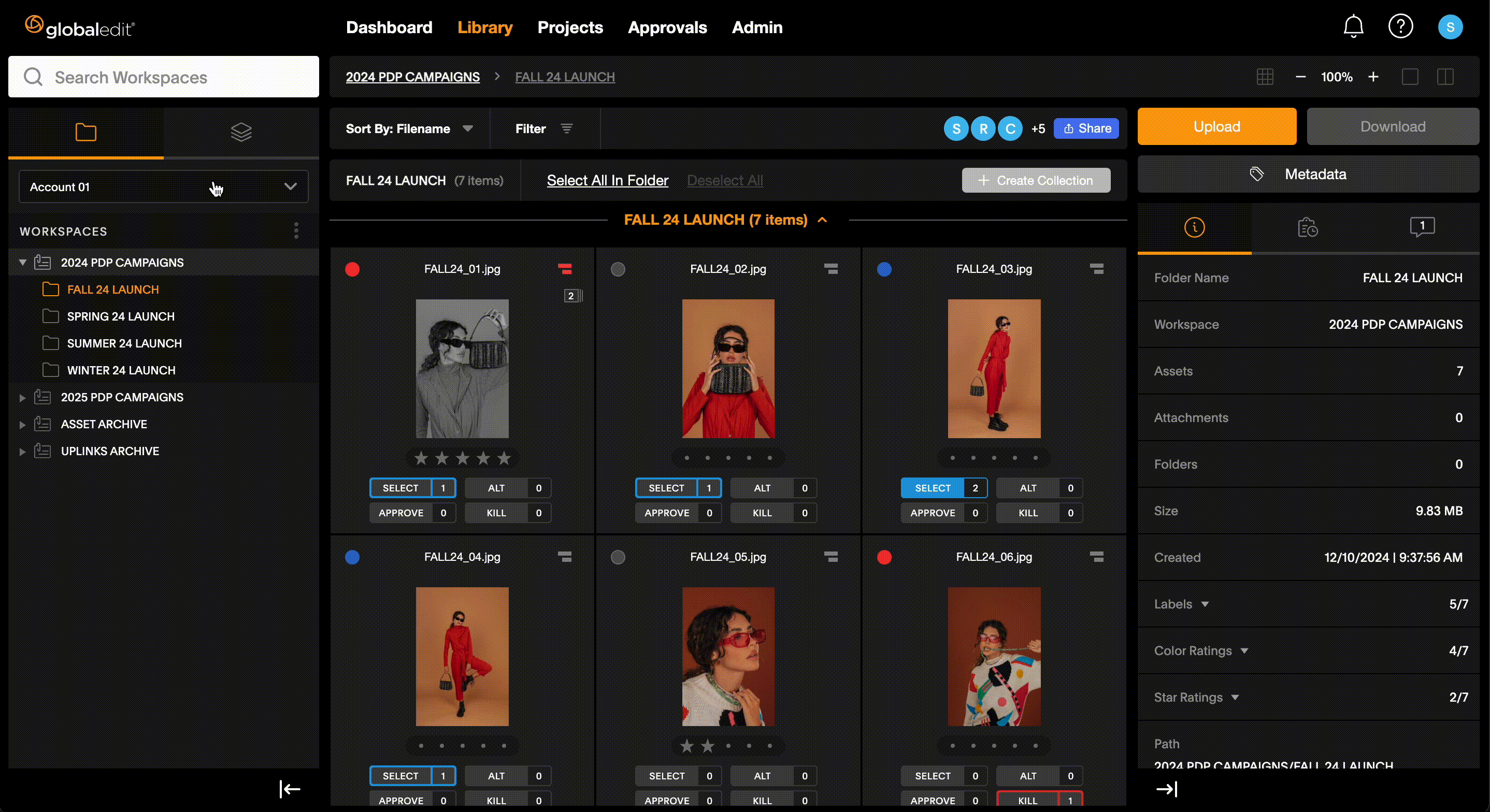Open the Admin menu
This screenshot has height=812, width=1490.
756,27
